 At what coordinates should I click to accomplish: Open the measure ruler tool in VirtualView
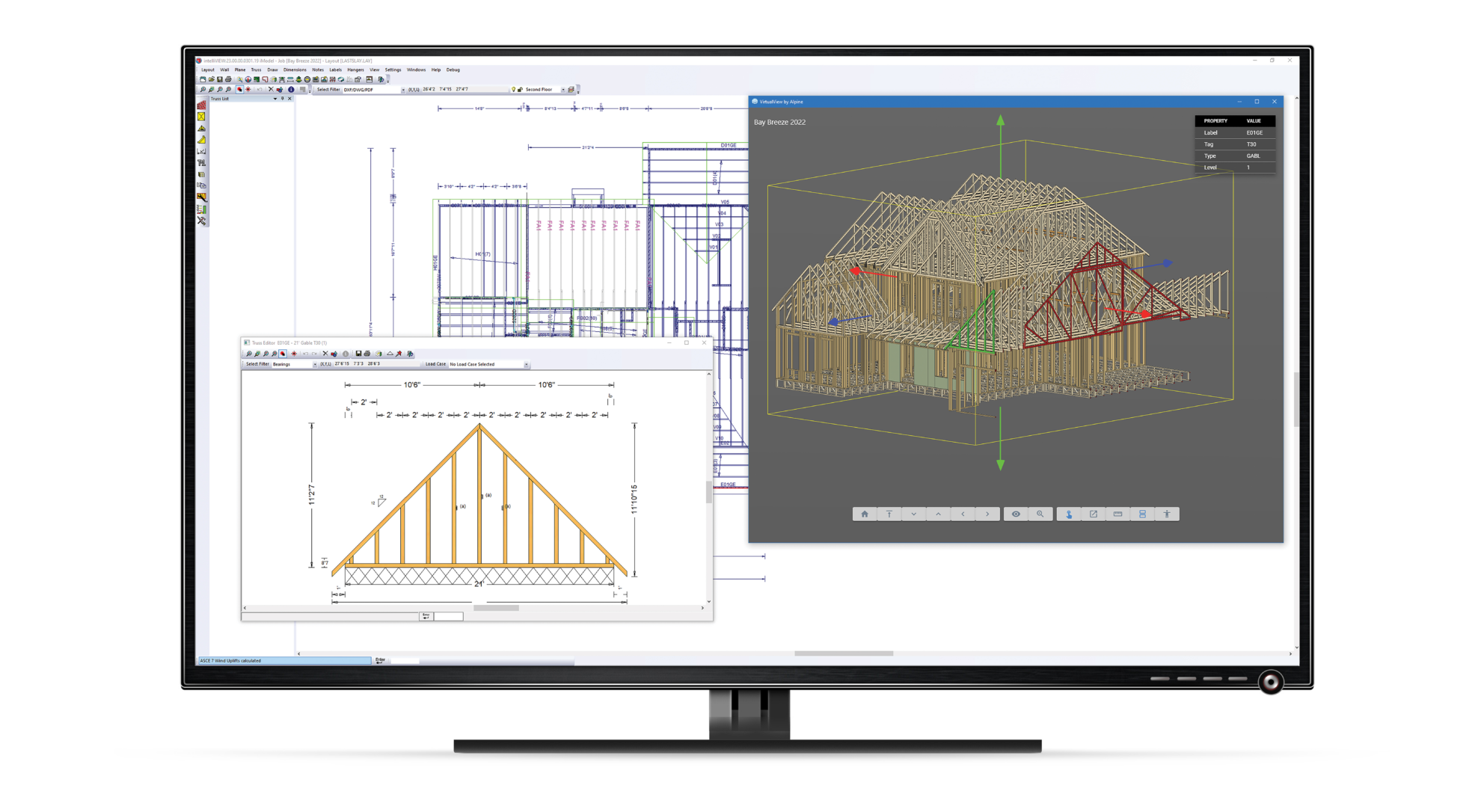[1119, 514]
